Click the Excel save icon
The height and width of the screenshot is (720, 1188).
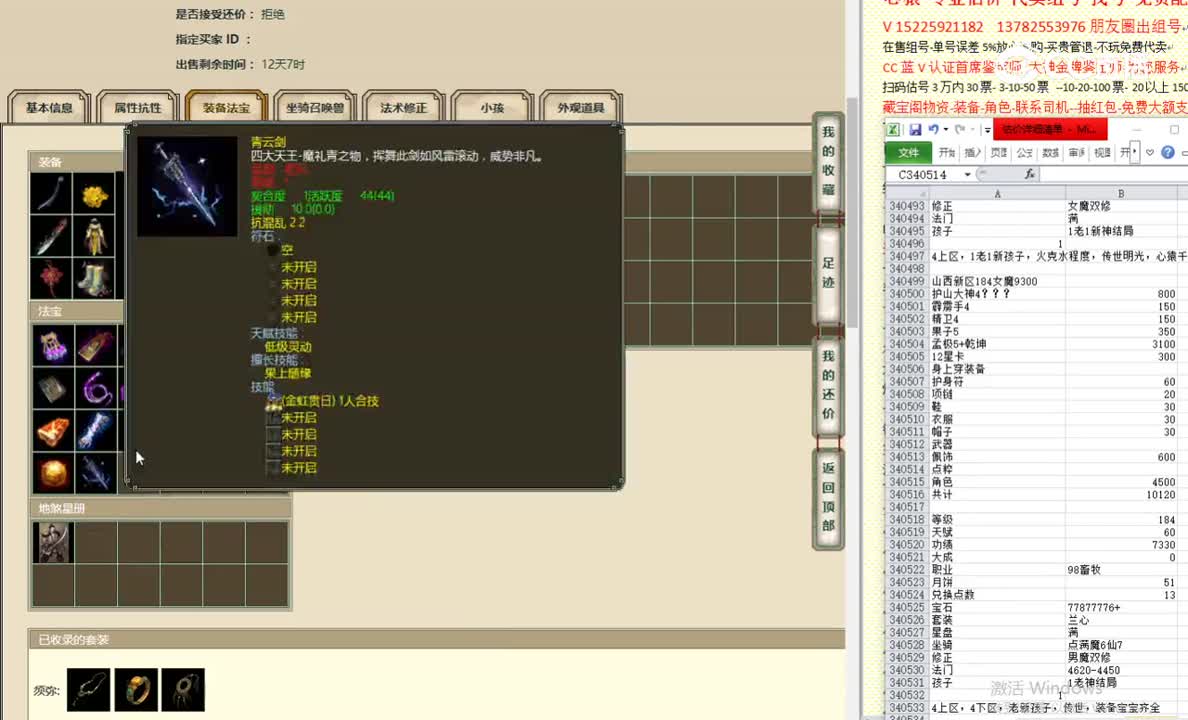pos(915,129)
